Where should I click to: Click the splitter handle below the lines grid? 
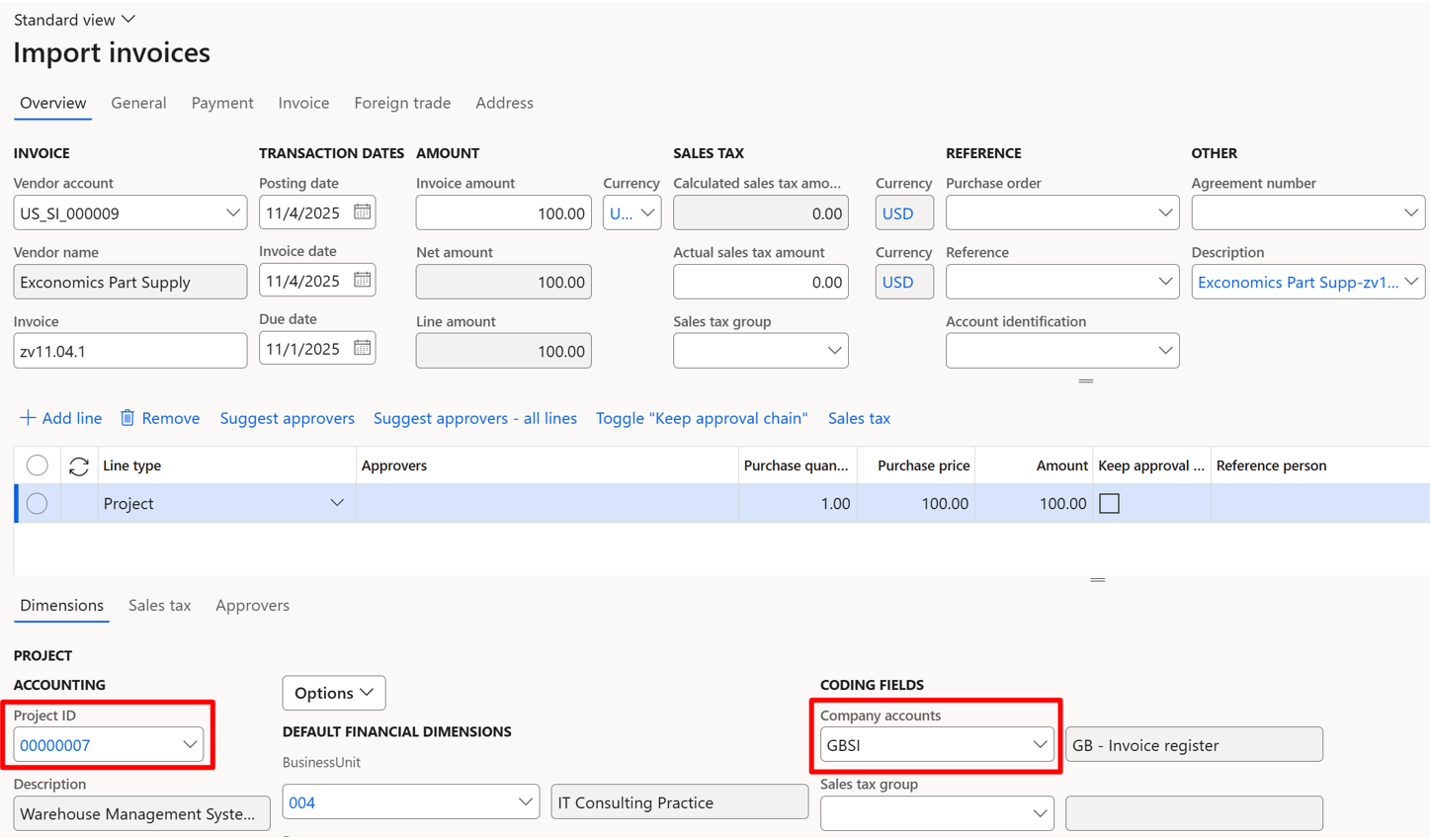click(x=1097, y=580)
